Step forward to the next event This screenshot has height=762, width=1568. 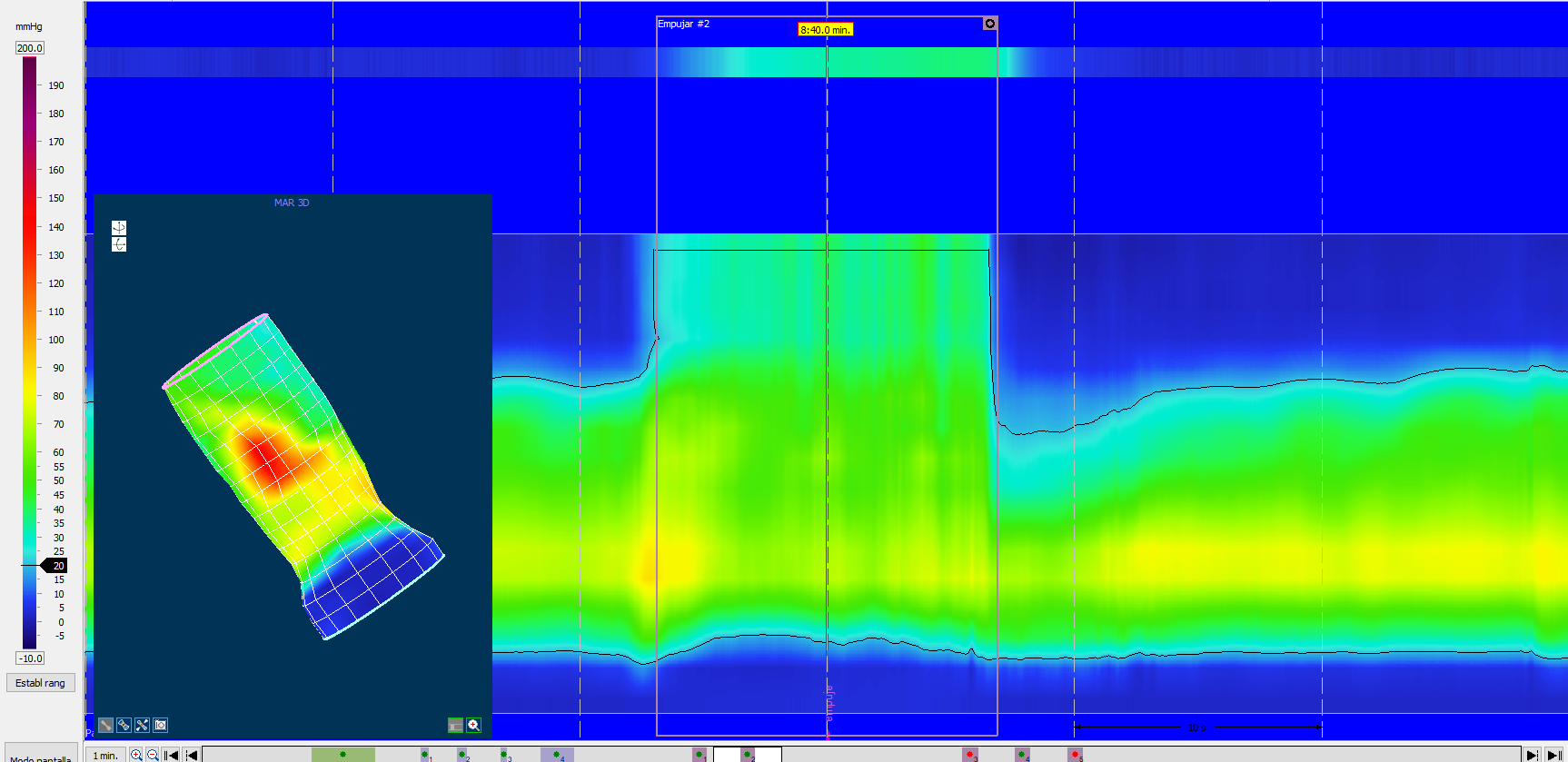(1533, 755)
